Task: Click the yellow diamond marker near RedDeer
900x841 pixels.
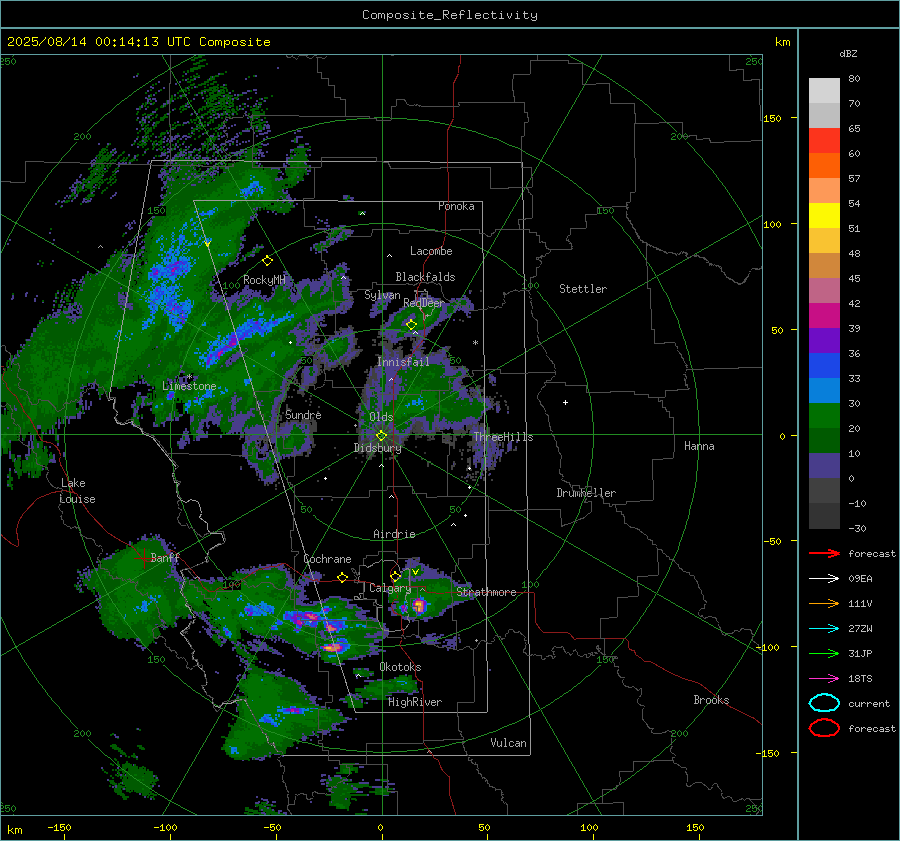Action: click(411, 325)
